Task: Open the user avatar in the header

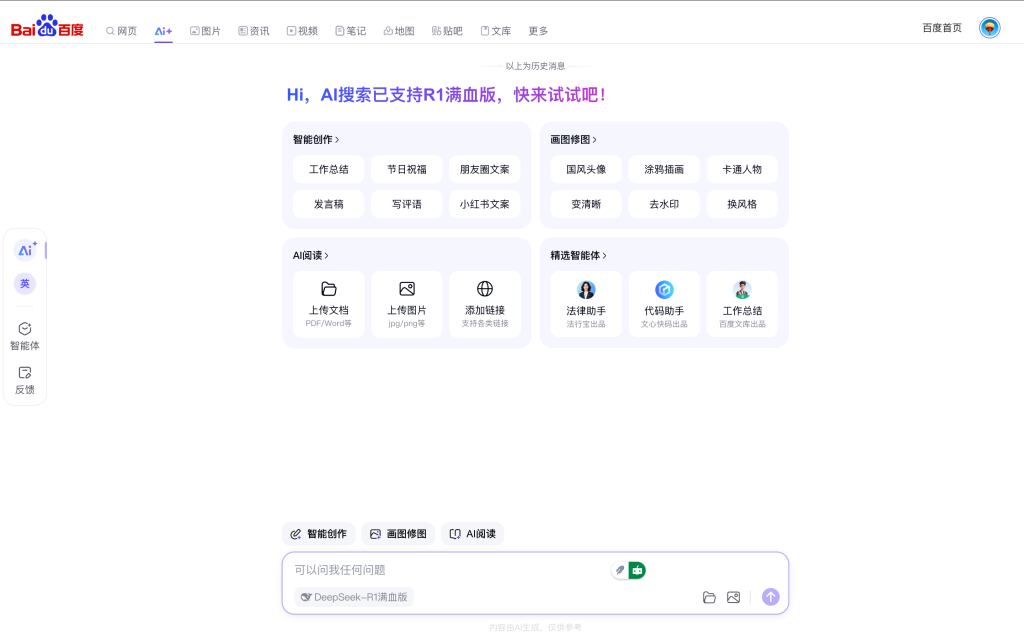Action: point(989,27)
